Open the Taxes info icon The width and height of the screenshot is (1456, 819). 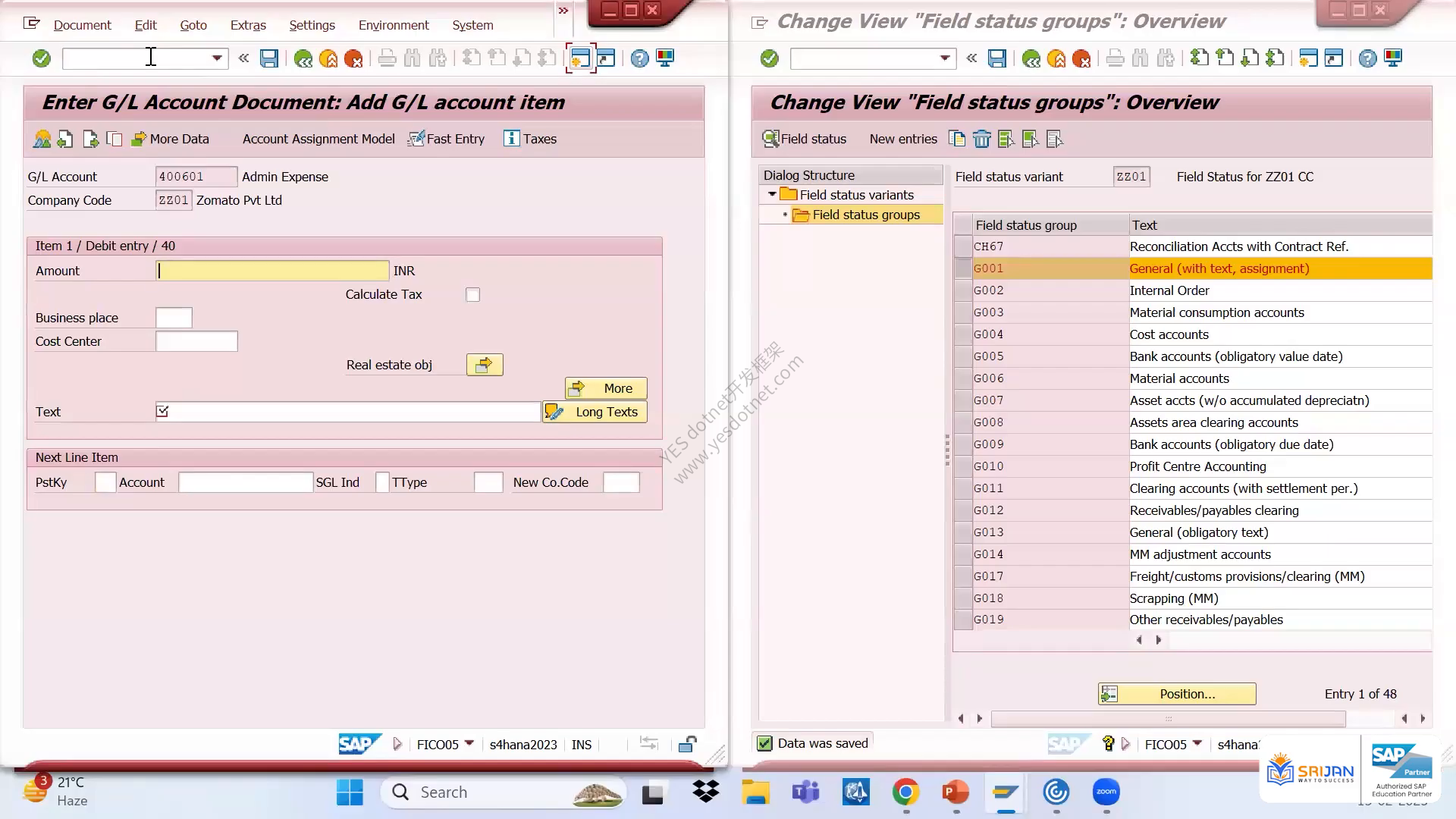click(x=511, y=139)
